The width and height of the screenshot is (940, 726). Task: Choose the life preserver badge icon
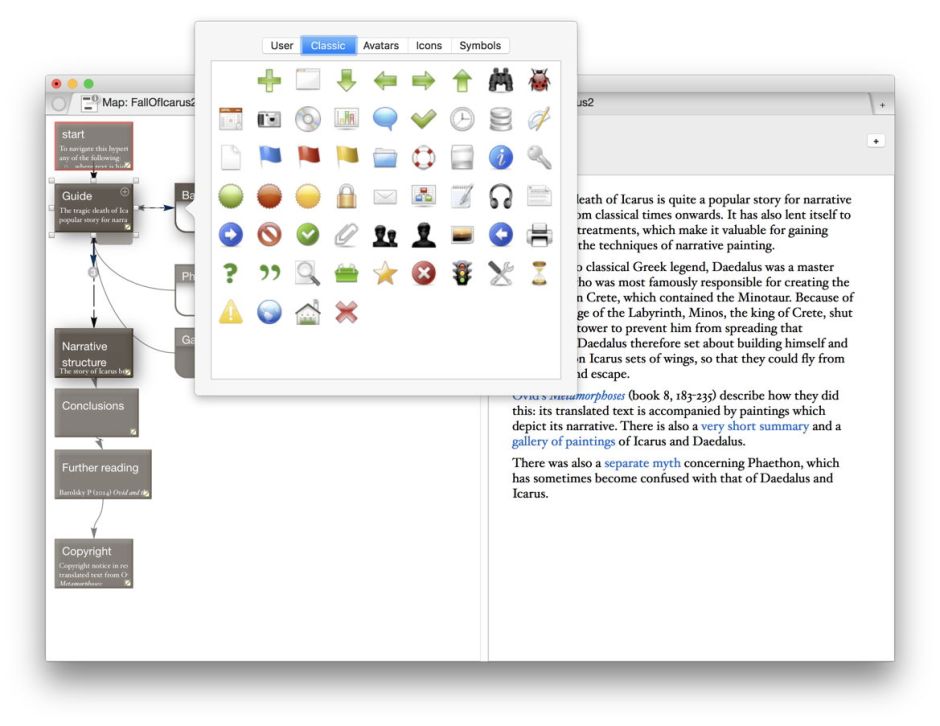[x=423, y=157]
